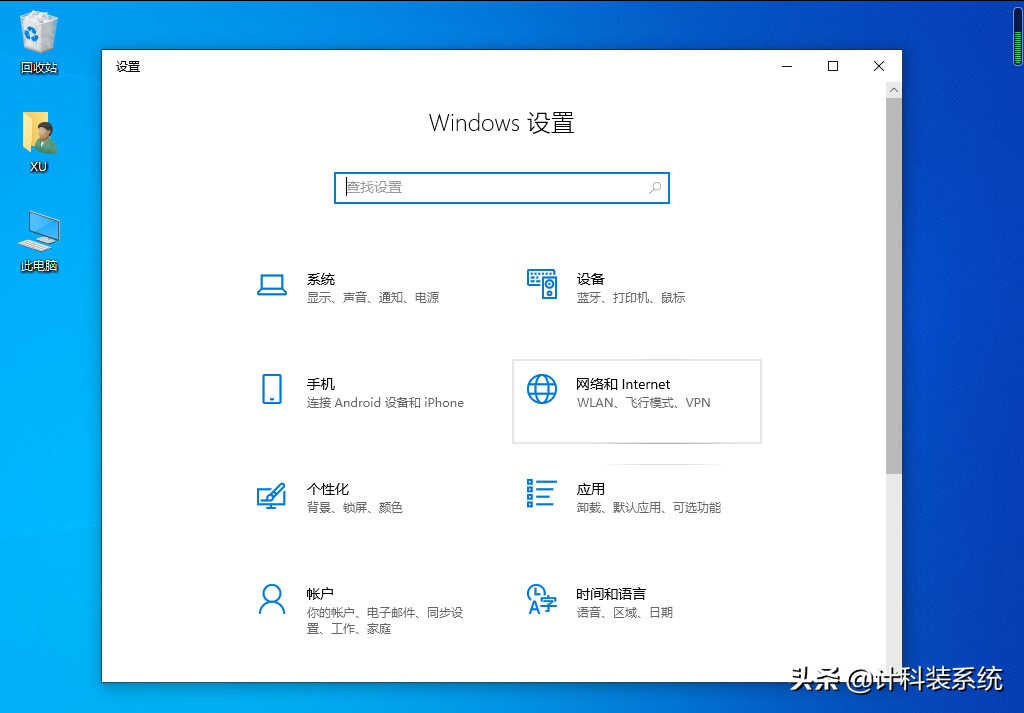Image resolution: width=1024 pixels, height=713 pixels.
Task: Click the Windows 设置 page heading
Action: 502,123
